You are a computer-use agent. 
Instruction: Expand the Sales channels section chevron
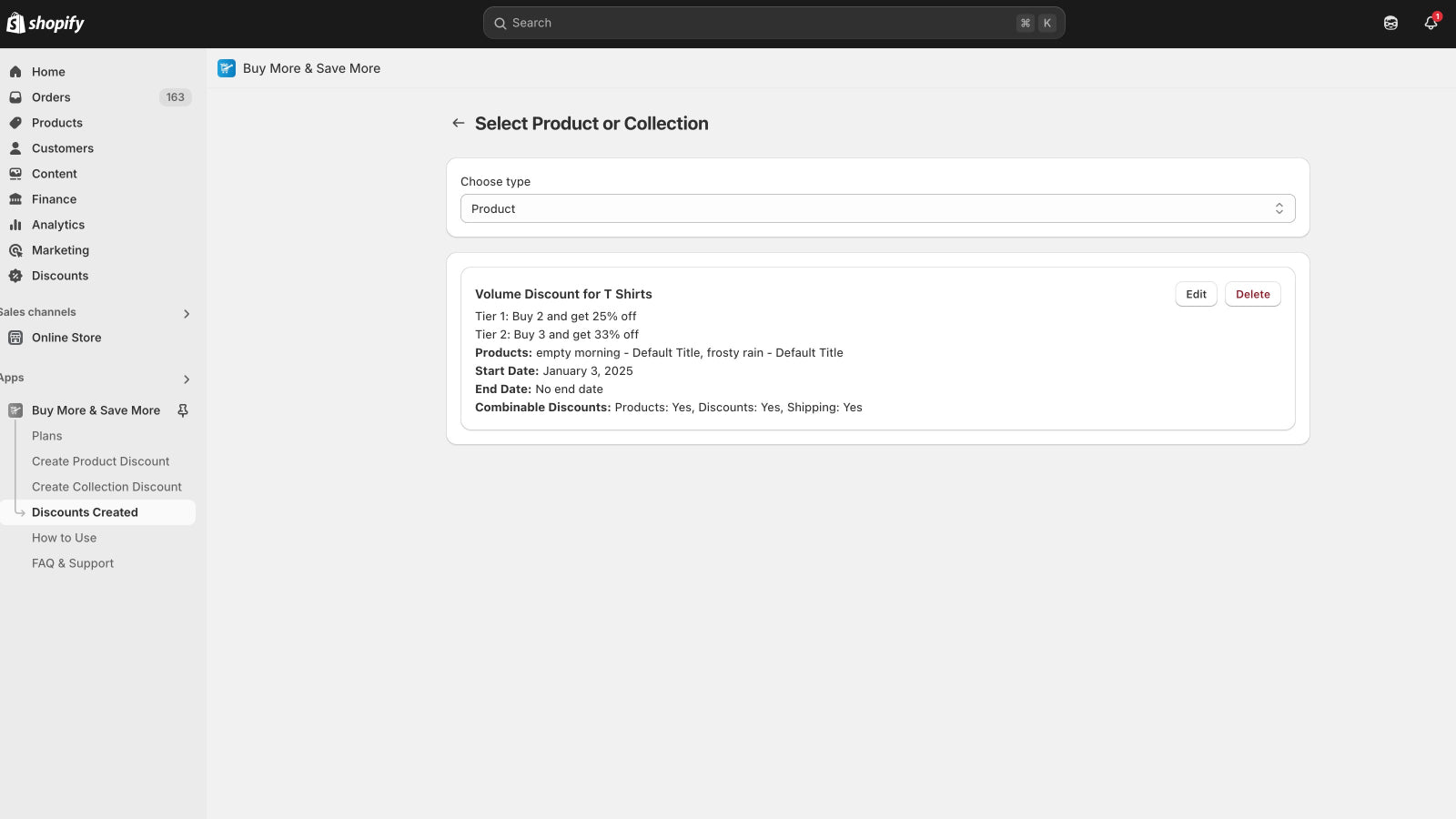click(x=187, y=314)
